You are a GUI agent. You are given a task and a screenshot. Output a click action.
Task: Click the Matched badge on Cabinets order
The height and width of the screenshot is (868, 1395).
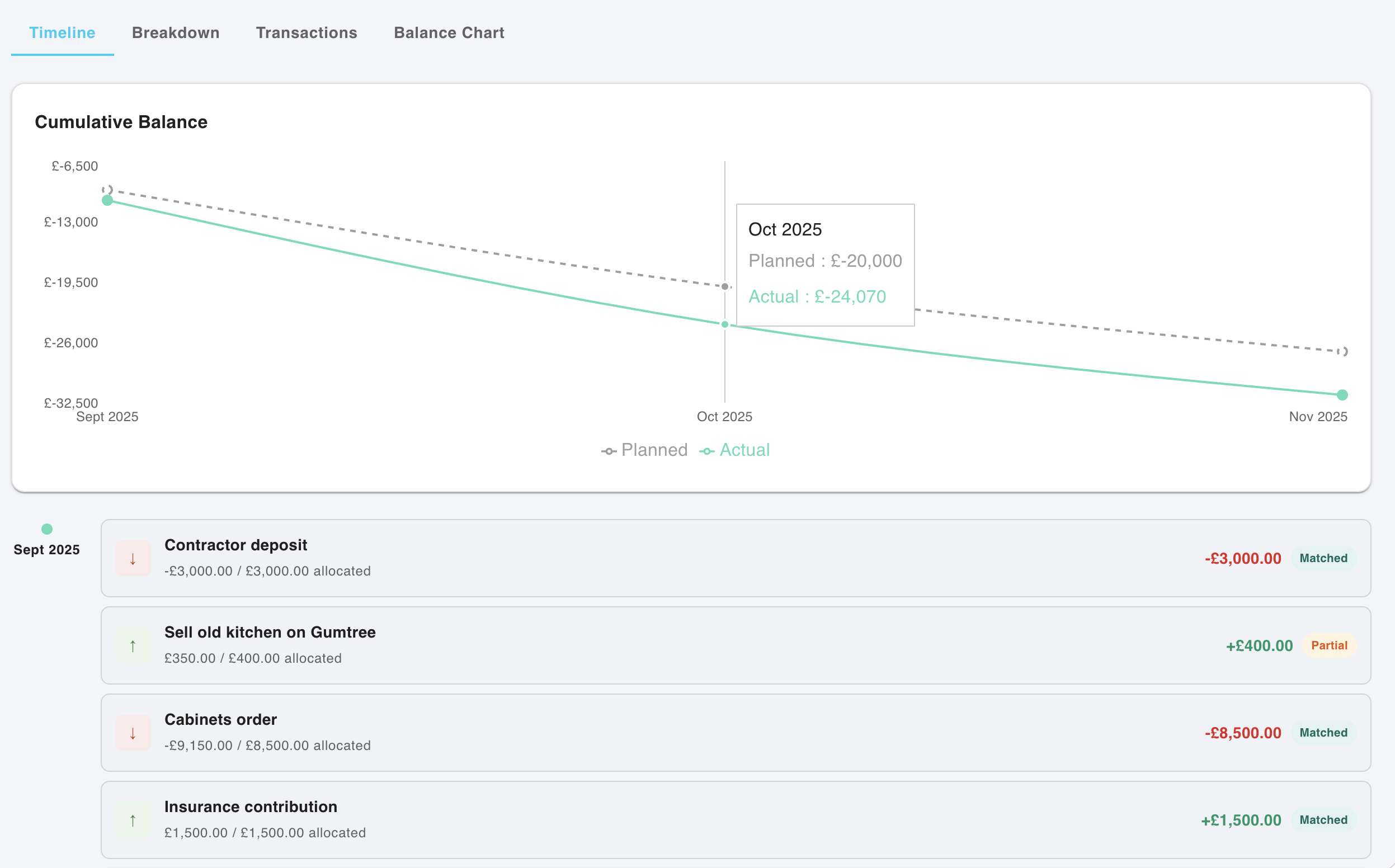click(1323, 733)
